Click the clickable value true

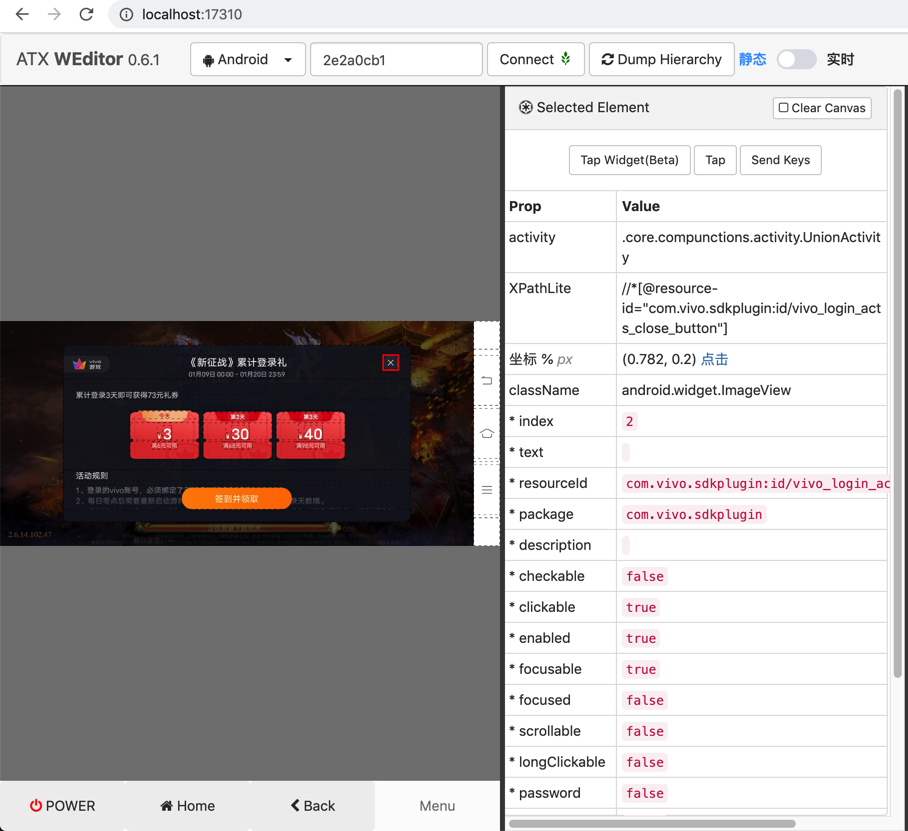tap(641, 607)
